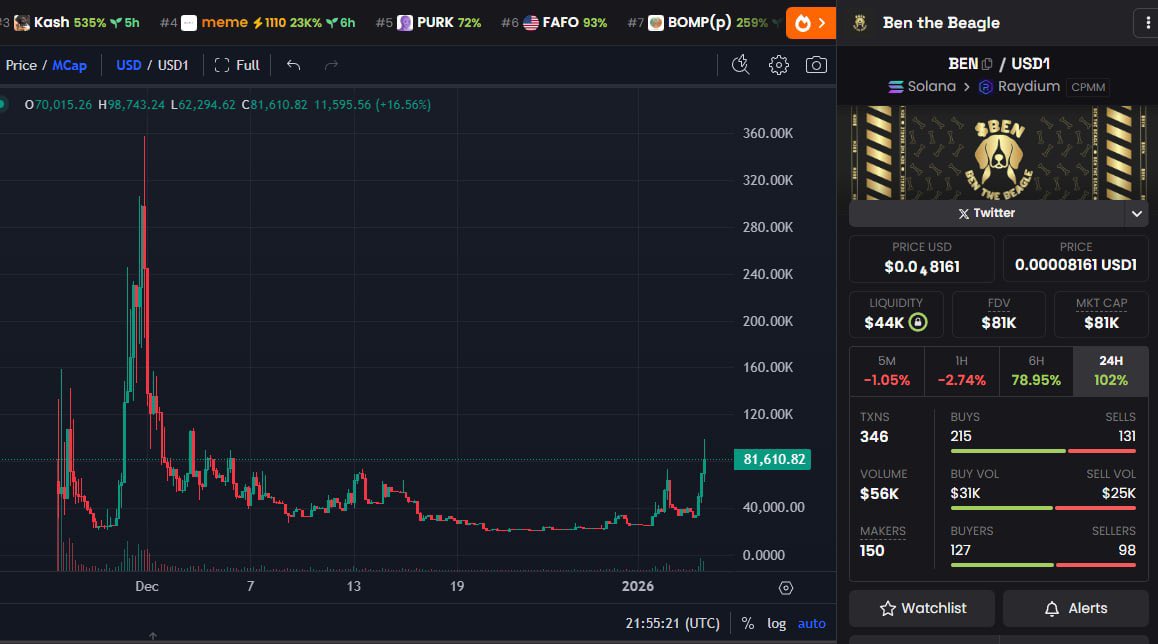Add BEN to Watchlist

click(x=922, y=608)
